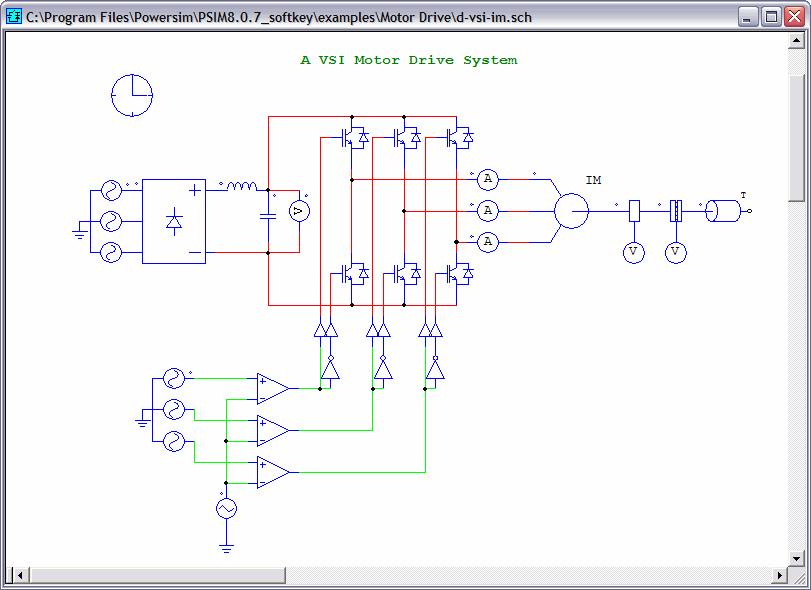This screenshot has width=811, height=590.
Task: Click the PSIM document icon in title bar
Action: [14, 17]
